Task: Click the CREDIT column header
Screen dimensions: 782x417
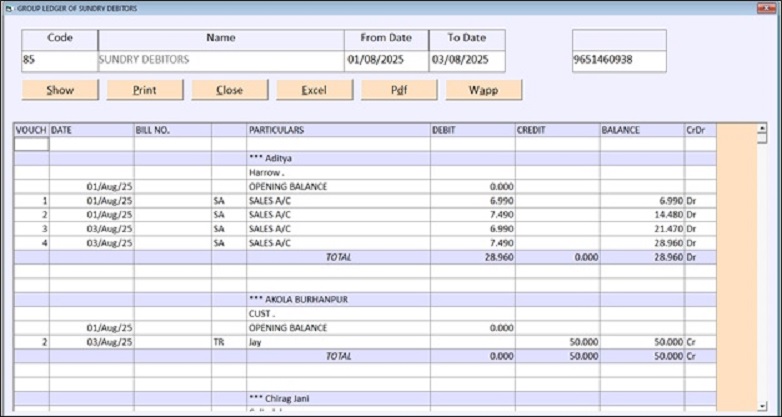Action: coord(558,130)
